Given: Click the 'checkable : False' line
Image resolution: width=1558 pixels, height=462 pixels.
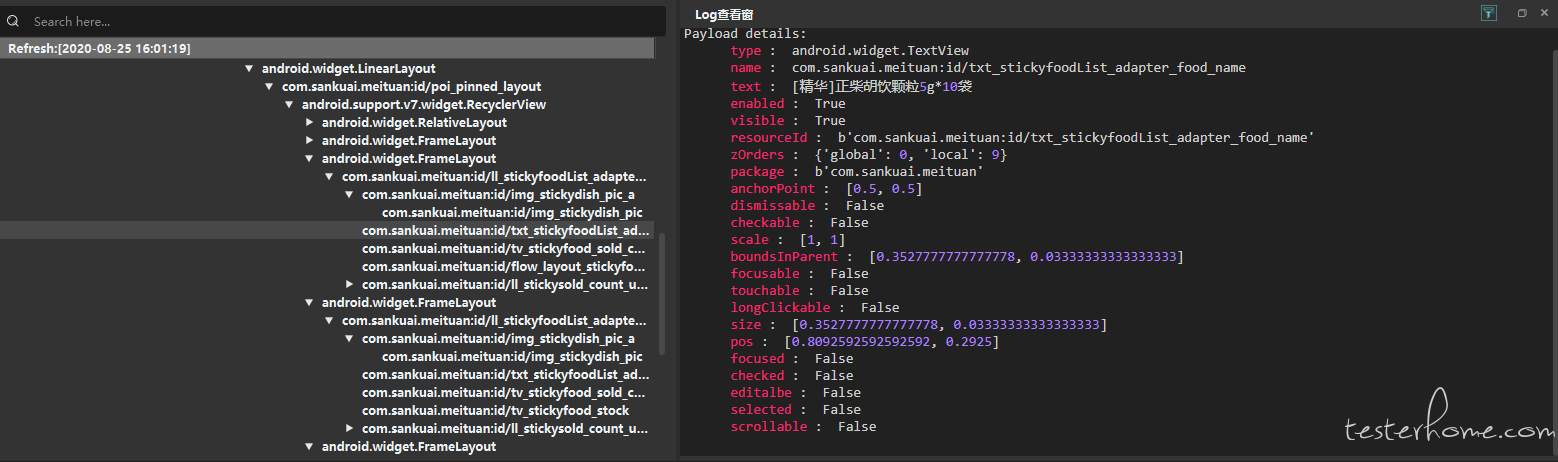Looking at the screenshot, I should 800,223.
